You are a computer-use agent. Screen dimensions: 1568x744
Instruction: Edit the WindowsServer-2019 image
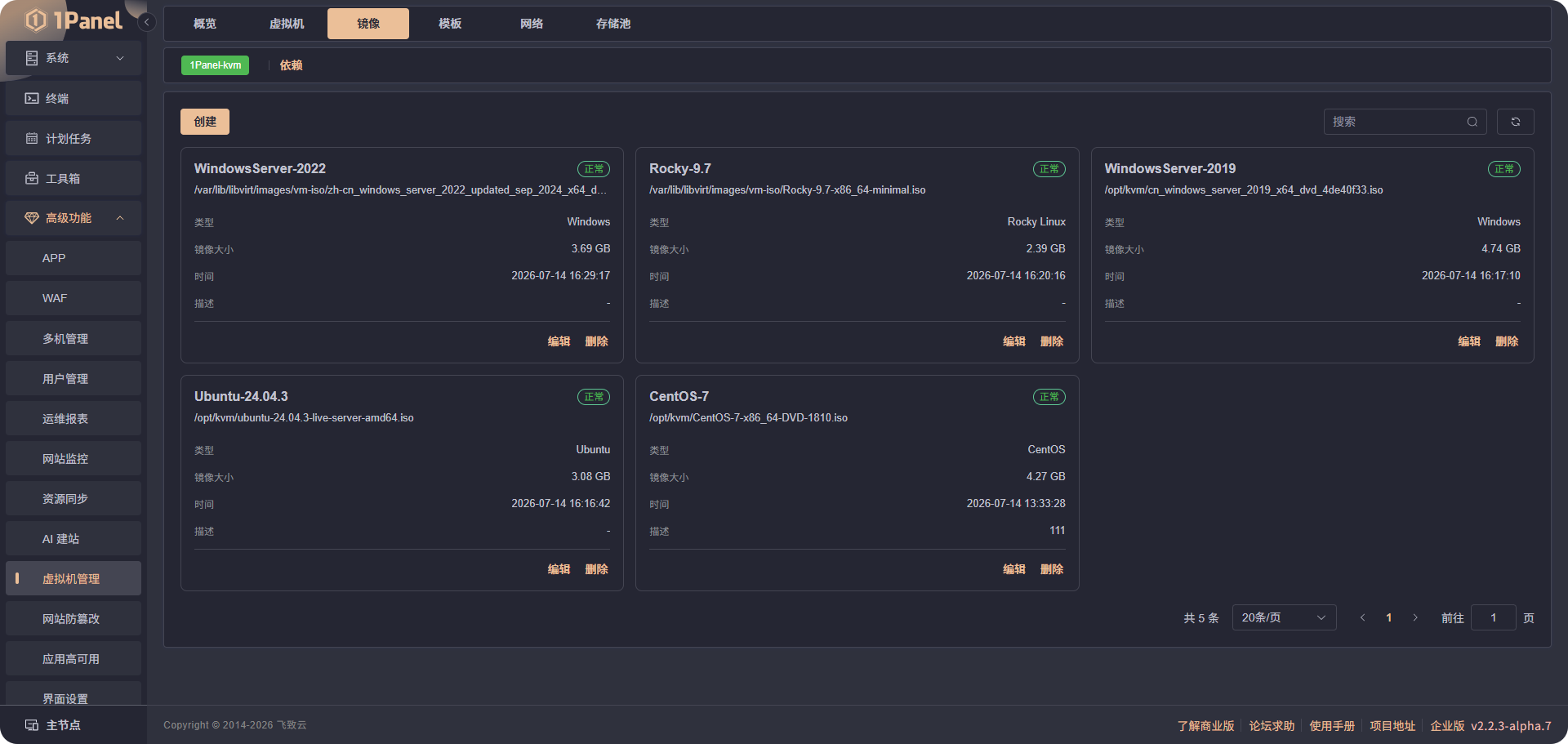coord(1469,341)
